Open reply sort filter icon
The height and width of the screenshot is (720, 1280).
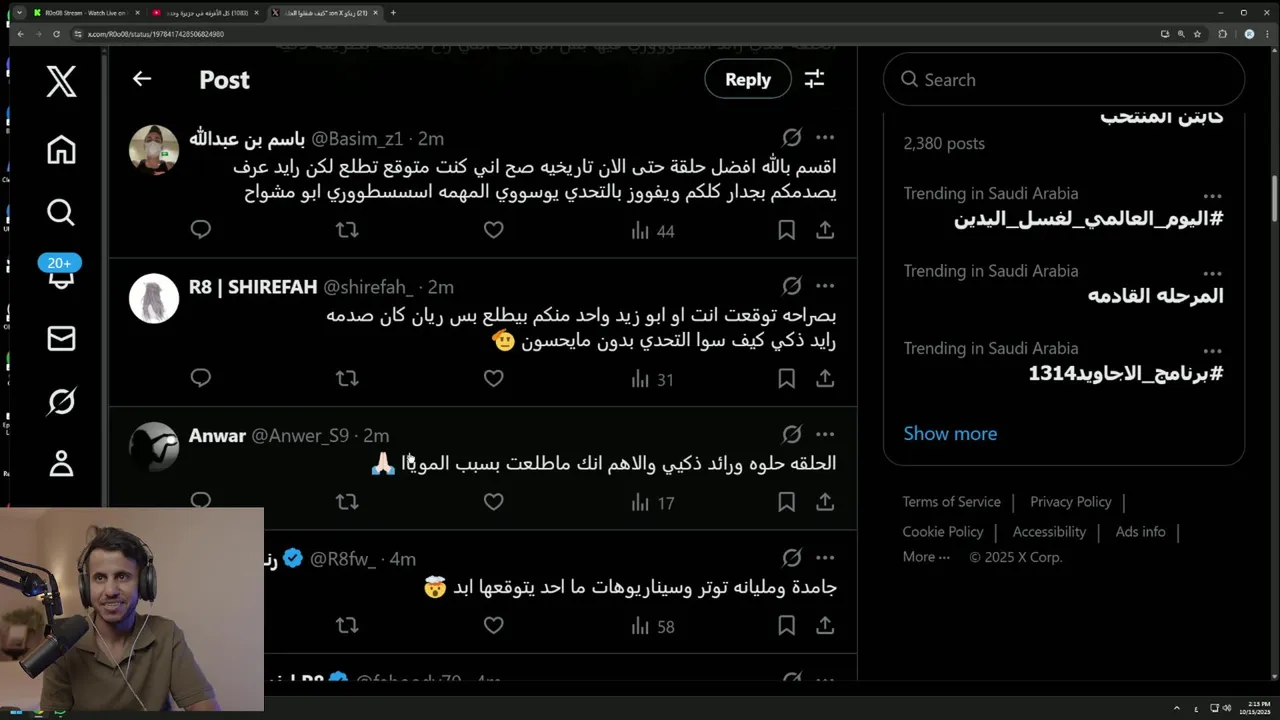click(x=814, y=79)
